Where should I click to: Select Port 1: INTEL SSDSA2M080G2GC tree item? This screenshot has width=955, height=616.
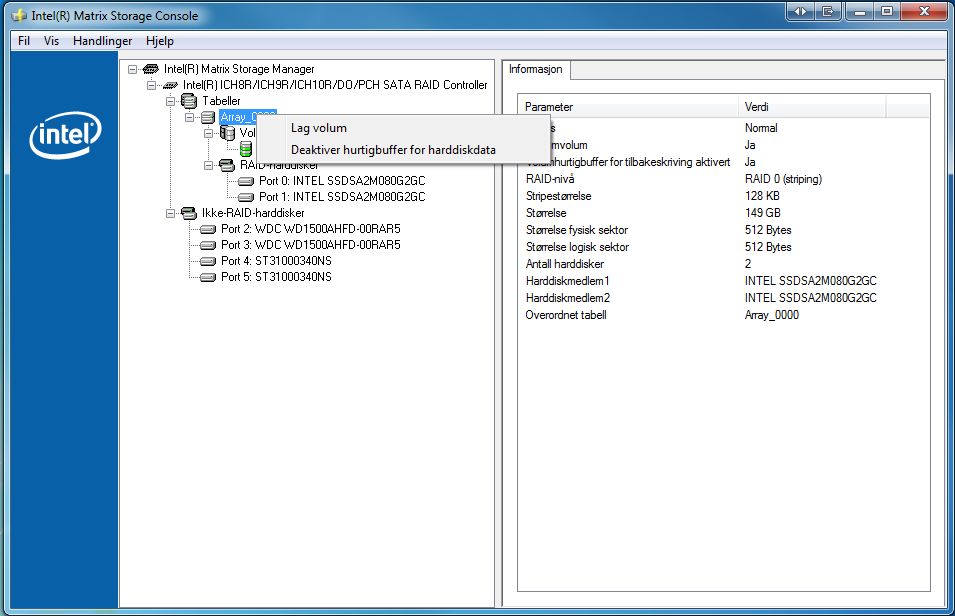[342, 197]
